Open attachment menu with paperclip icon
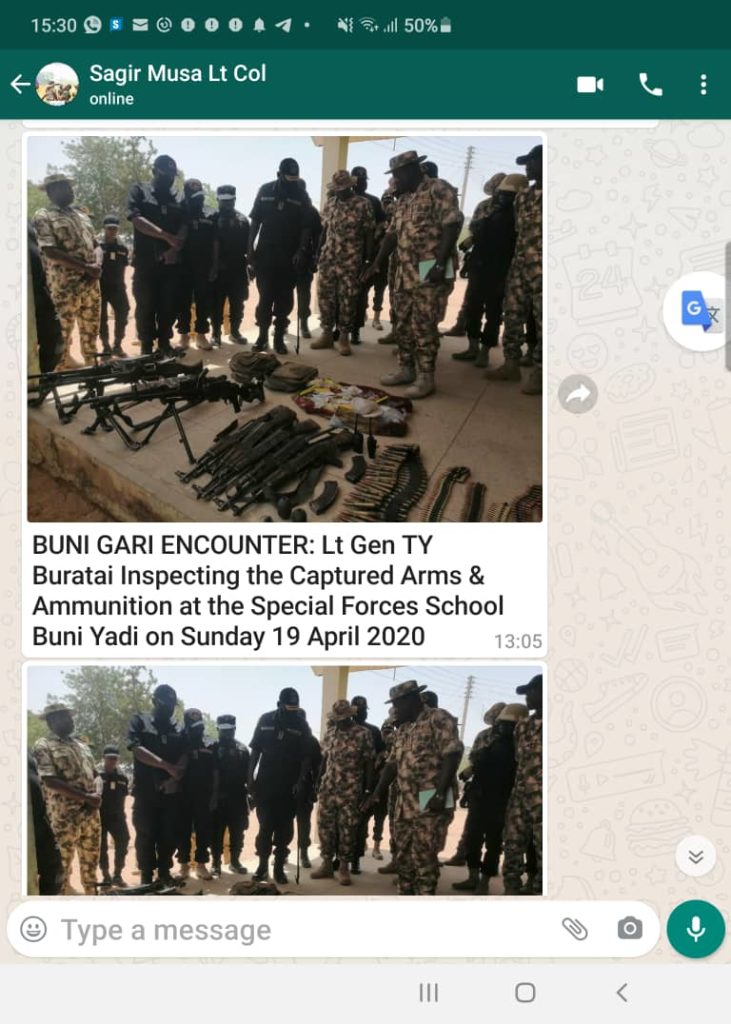This screenshot has width=731, height=1024. [575, 929]
